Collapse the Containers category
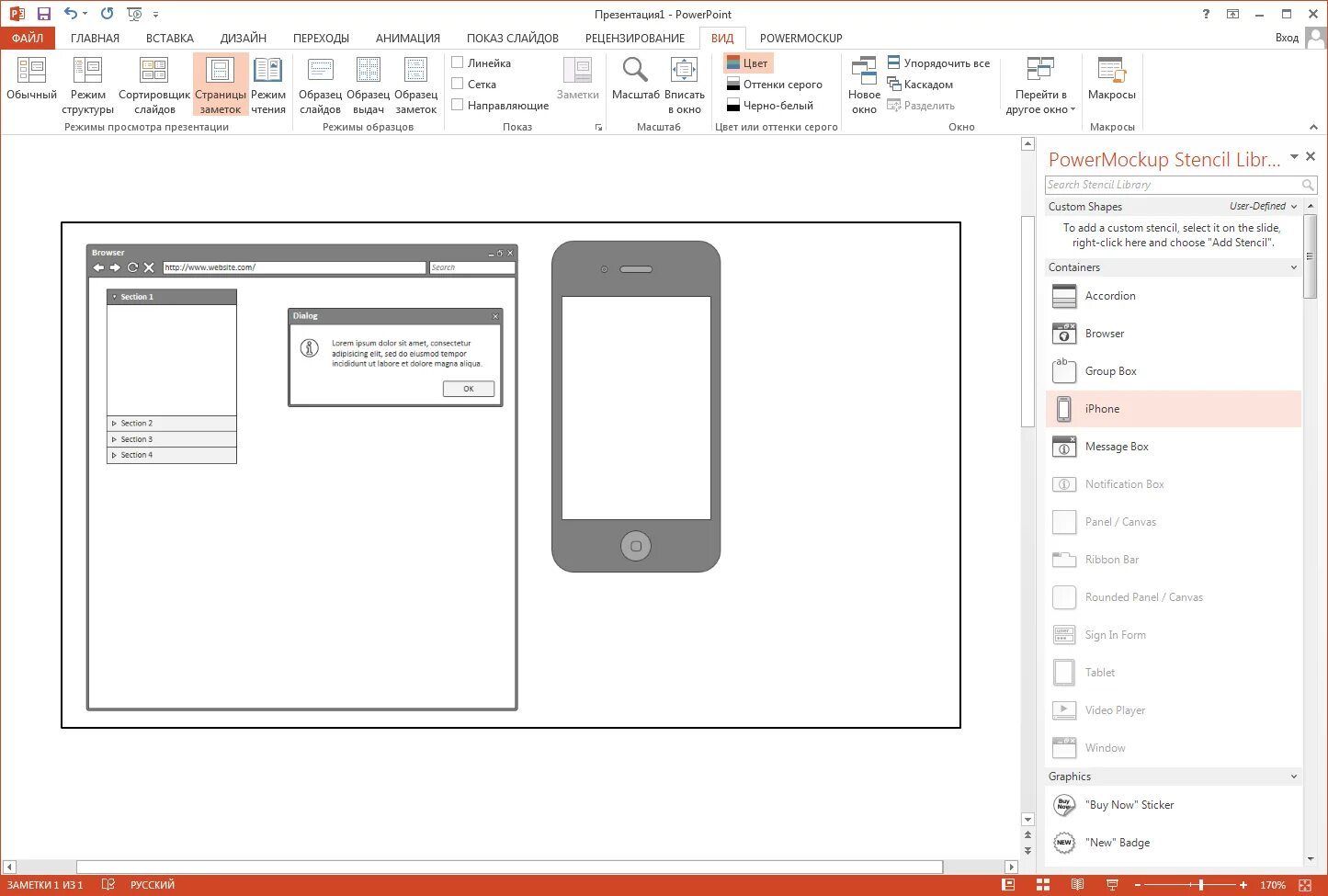Viewport: 1328px width, 896px height. [1294, 267]
